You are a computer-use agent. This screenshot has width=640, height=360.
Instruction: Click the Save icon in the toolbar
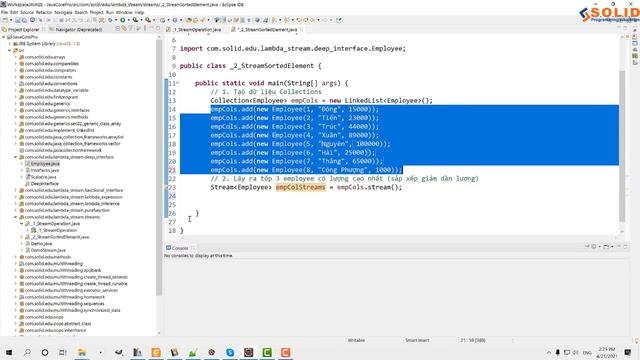(x=18, y=20)
